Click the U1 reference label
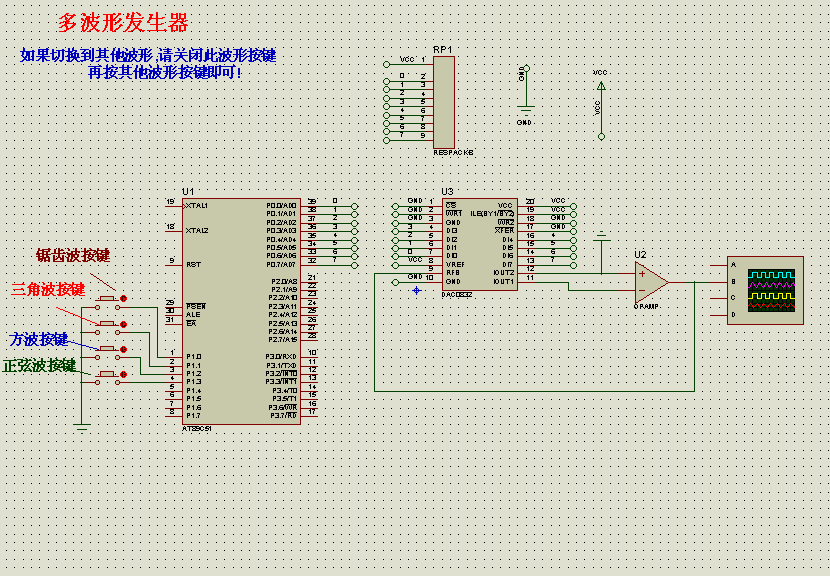Screen dimensions: 830x576 (x=188, y=192)
